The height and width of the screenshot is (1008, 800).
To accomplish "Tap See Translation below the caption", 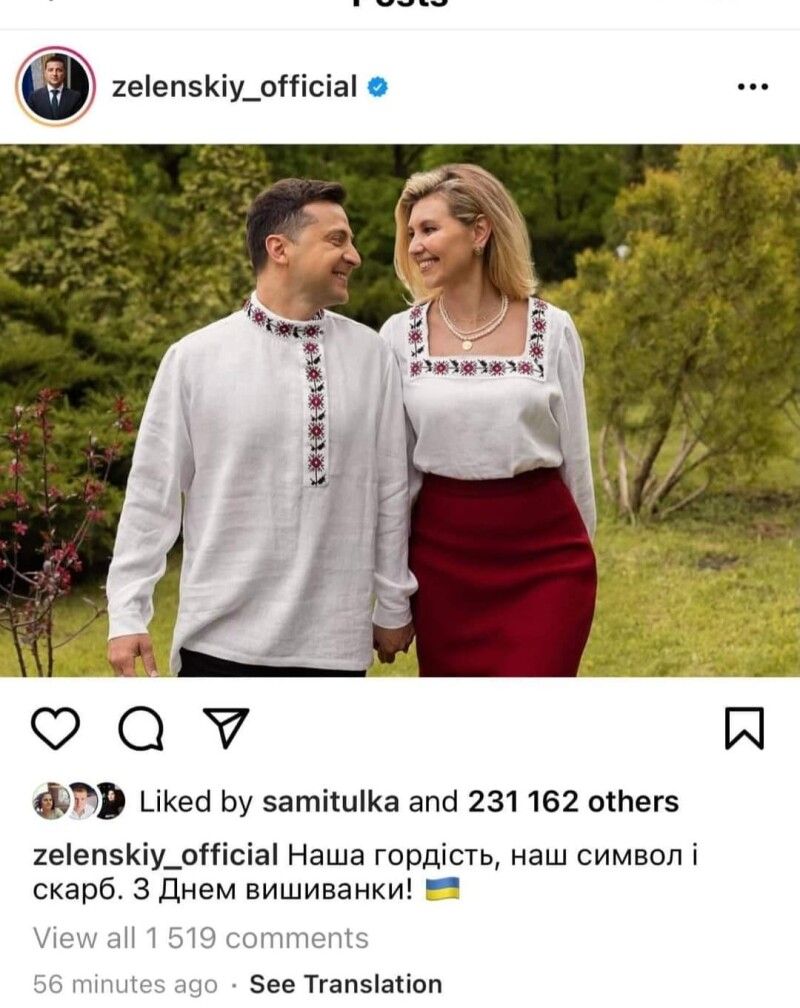I will [345, 984].
